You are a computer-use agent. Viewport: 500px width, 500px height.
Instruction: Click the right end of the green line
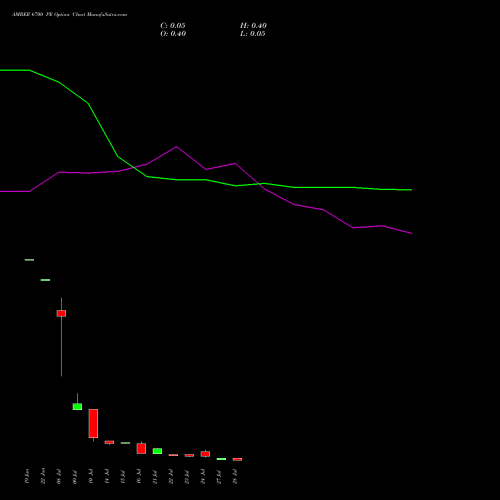pos(412,190)
